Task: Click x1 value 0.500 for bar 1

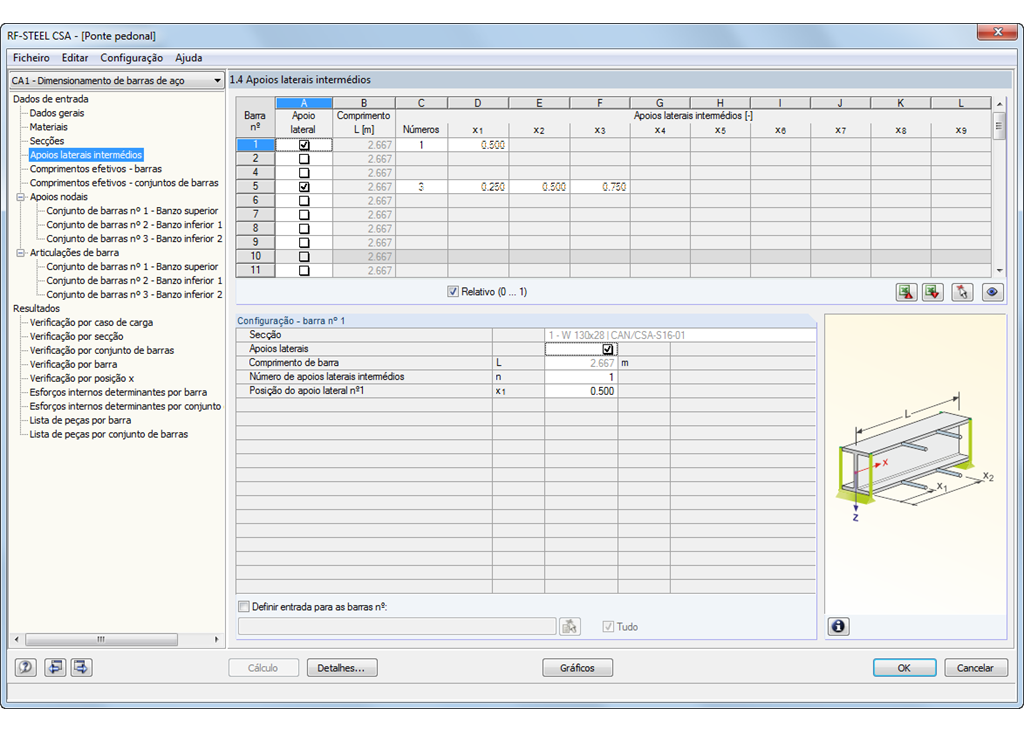Action: tap(478, 145)
